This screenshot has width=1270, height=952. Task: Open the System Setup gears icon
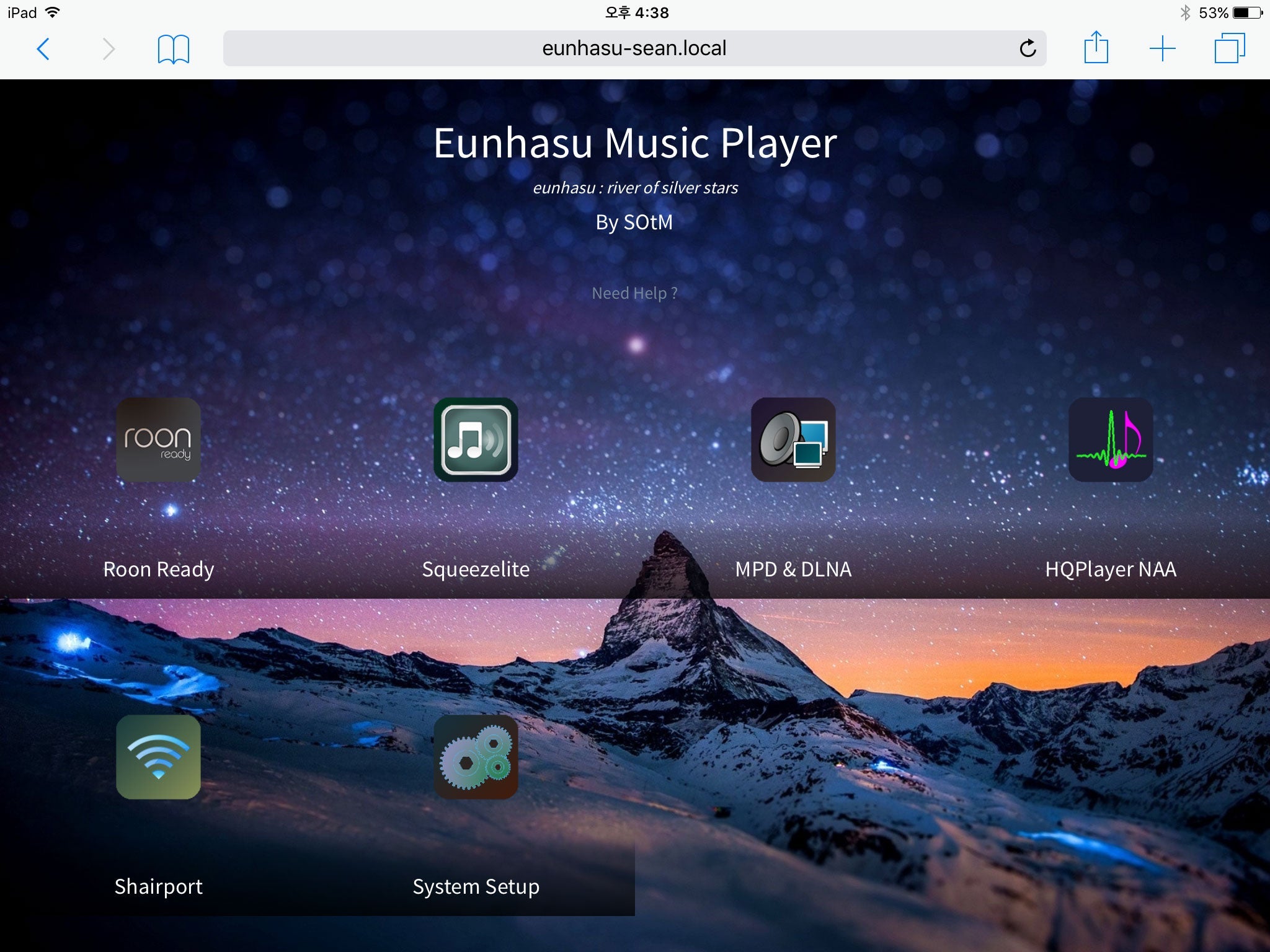[476, 757]
